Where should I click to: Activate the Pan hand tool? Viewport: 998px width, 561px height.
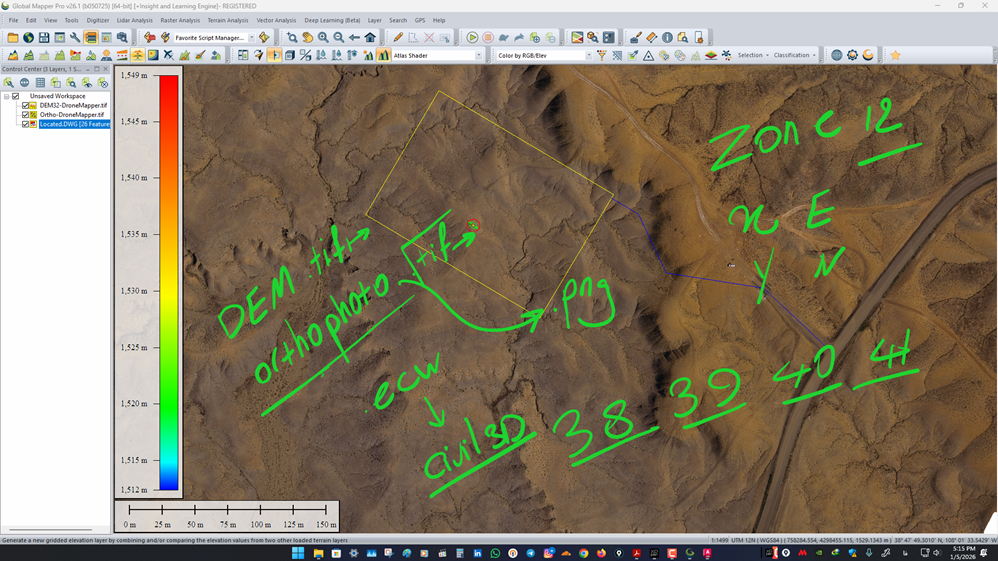308,38
